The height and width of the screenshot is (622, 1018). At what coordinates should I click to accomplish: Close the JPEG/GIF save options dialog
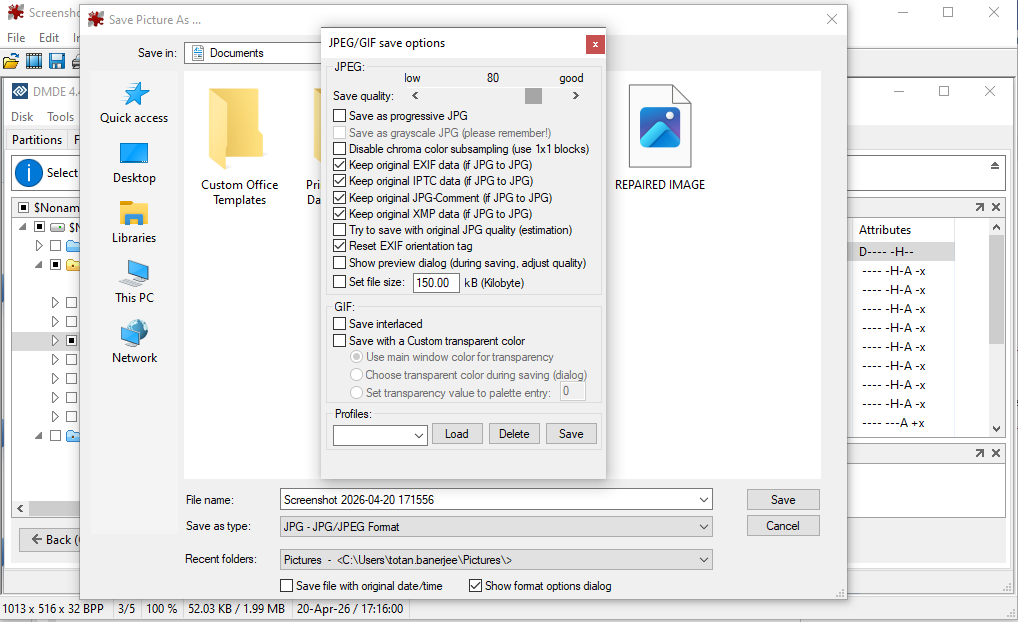pyautogui.click(x=595, y=44)
